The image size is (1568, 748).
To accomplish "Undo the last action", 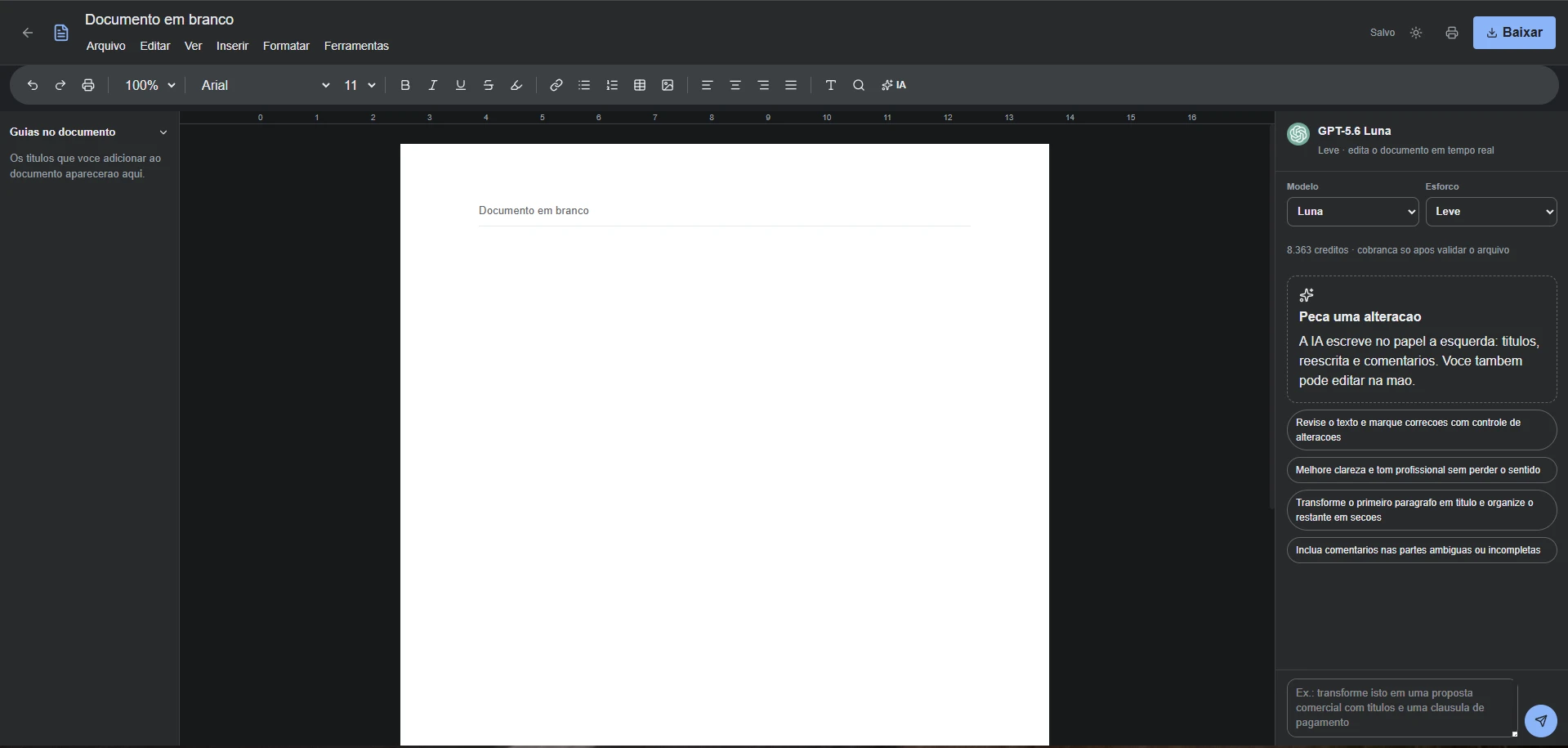I will click(33, 85).
